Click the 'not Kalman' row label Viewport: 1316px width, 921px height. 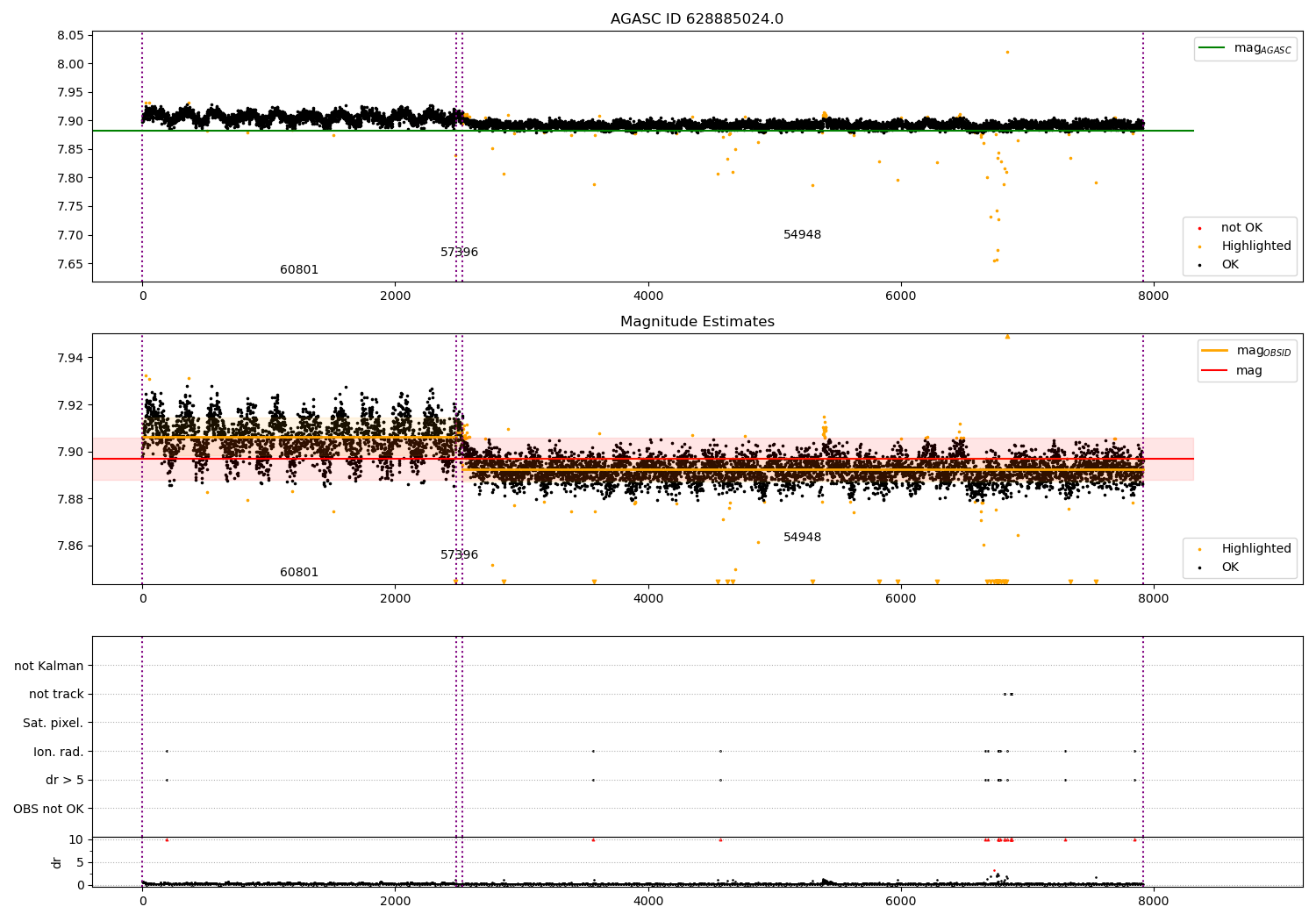(49, 667)
